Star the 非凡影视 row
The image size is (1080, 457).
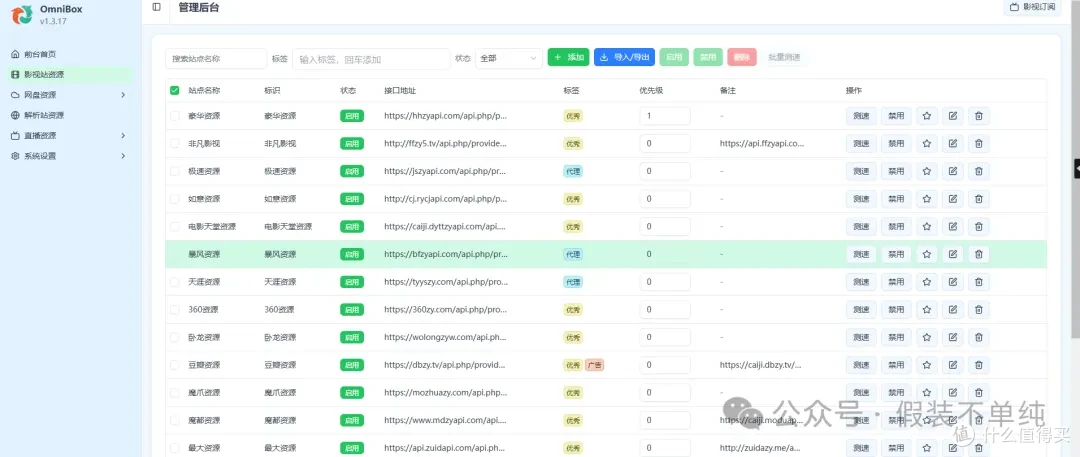click(x=926, y=143)
